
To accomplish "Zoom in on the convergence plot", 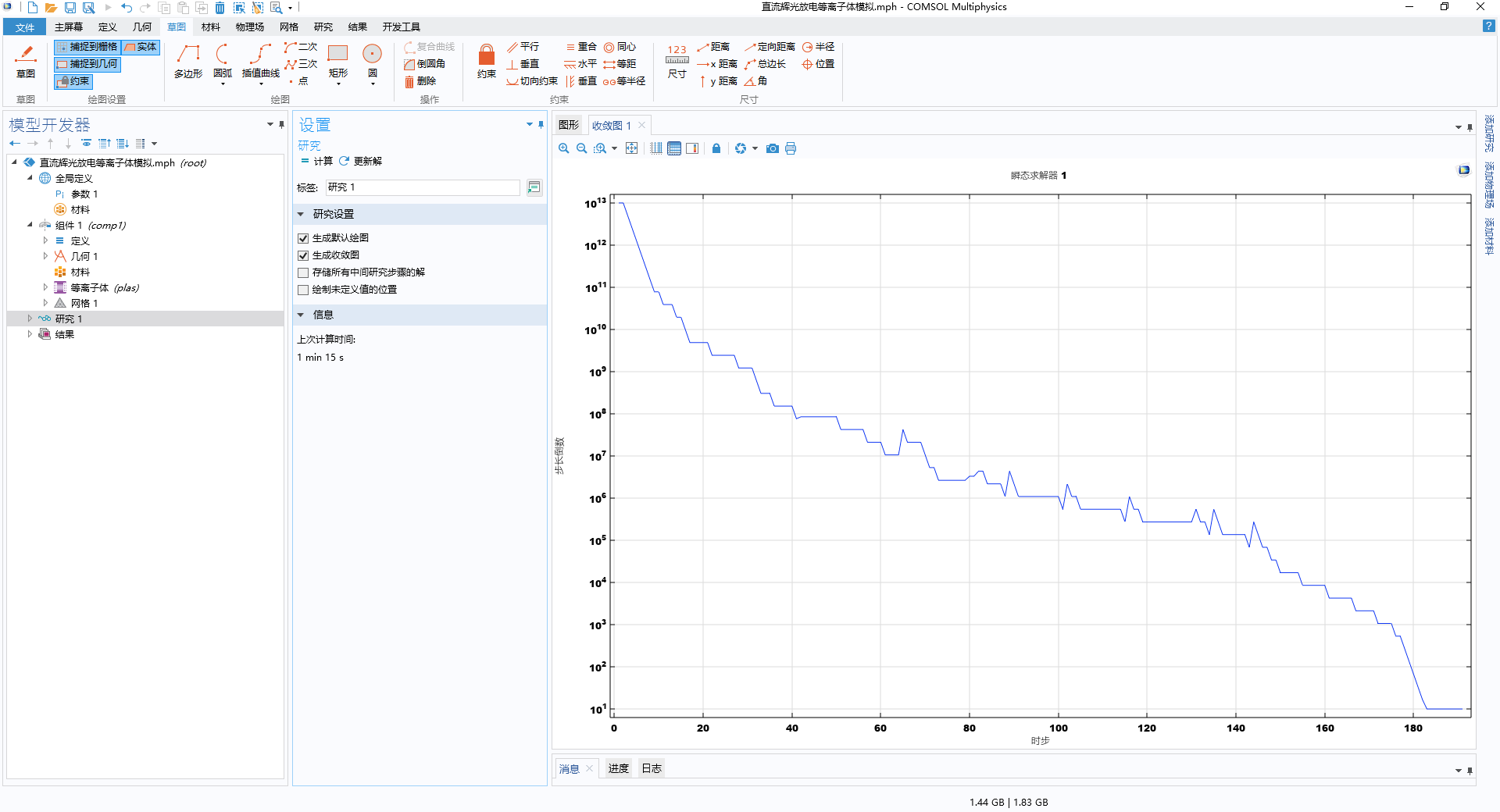I will click(564, 148).
